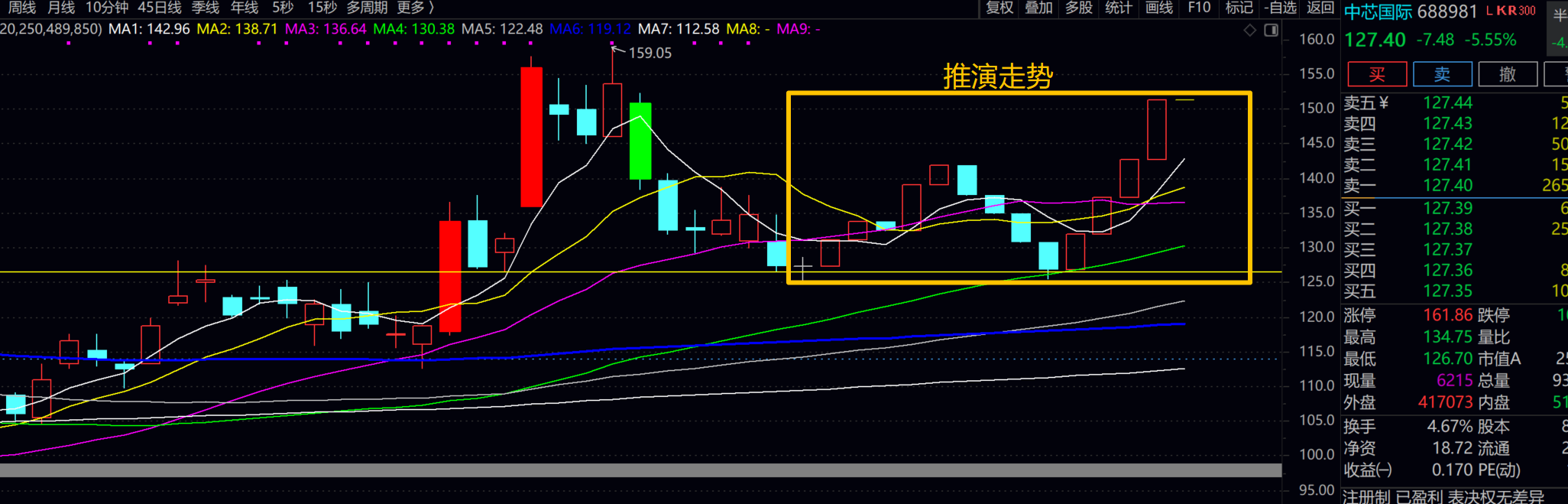Click the 卖一 ask price 127.40

(x=1447, y=185)
